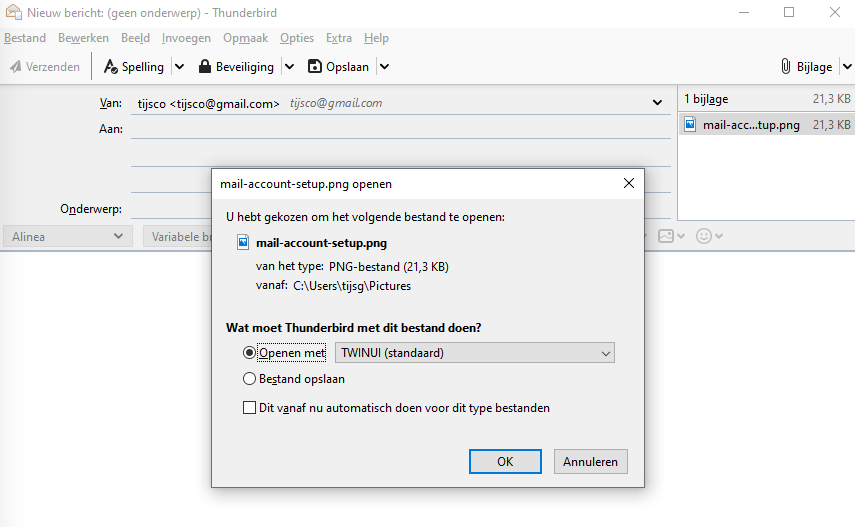Select the 'Openen met' radio button
This screenshot has width=855, height=527.
tap(250, 353)
